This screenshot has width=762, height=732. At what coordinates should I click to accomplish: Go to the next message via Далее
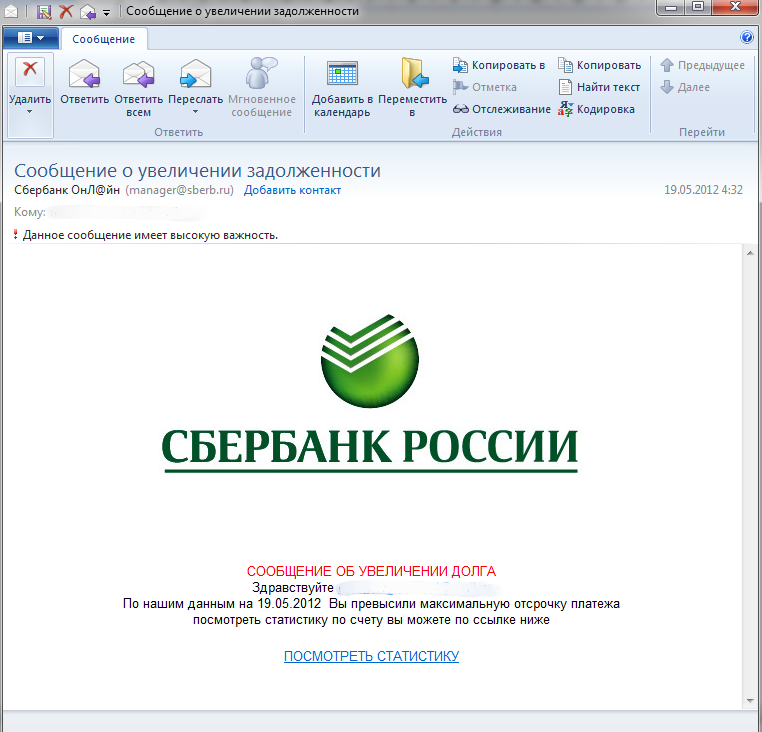(685, 87)
